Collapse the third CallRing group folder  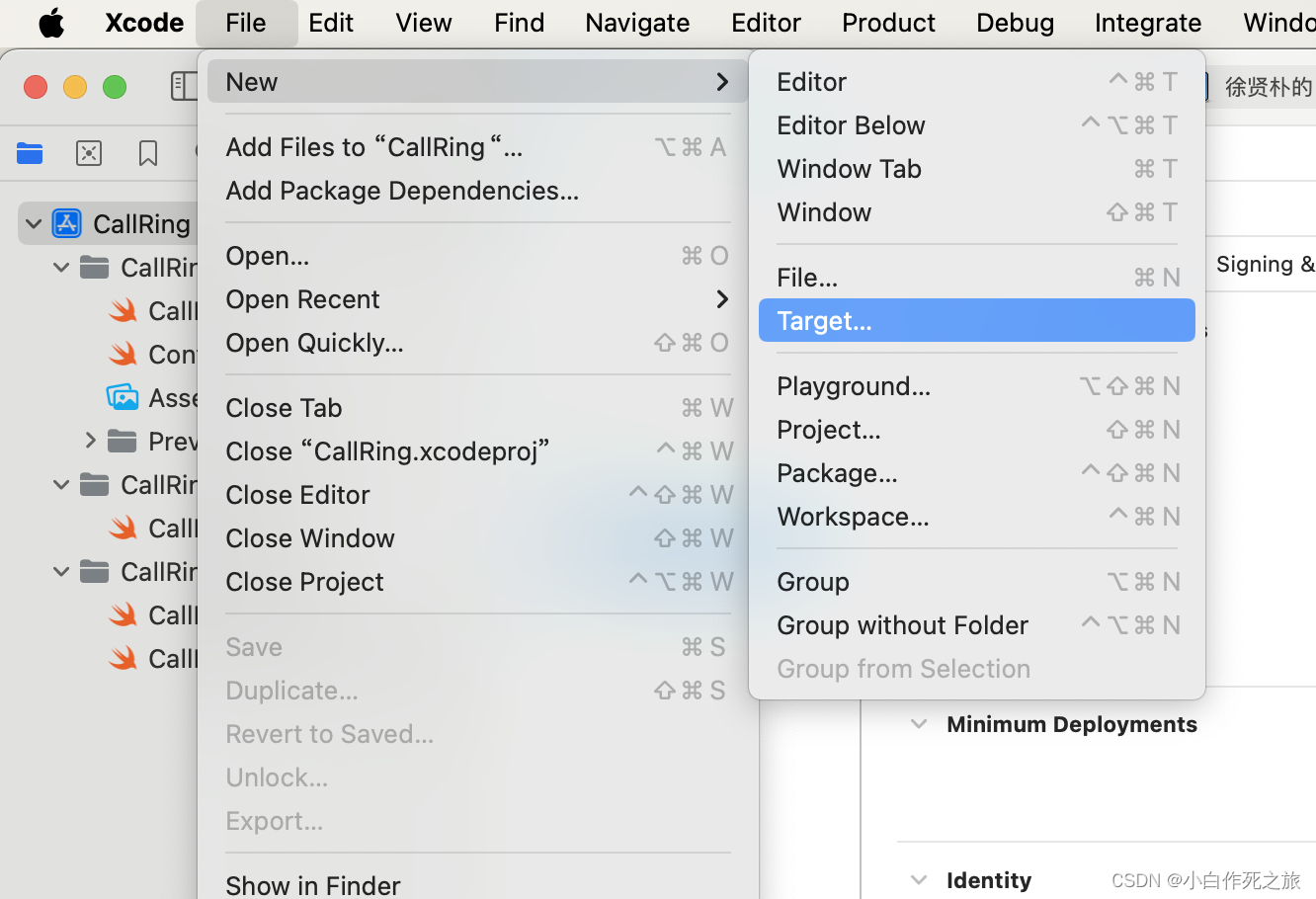click(x=61, y=572)
